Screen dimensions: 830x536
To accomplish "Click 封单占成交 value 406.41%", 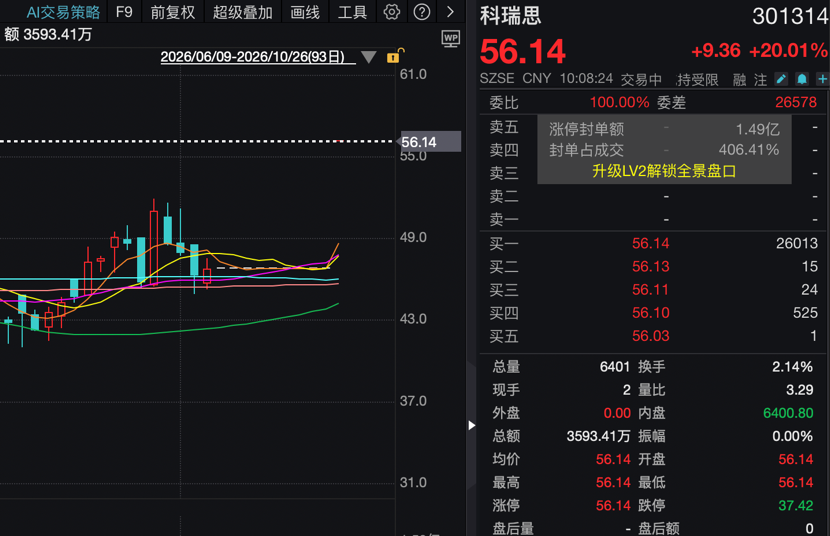I will point(748,150).
